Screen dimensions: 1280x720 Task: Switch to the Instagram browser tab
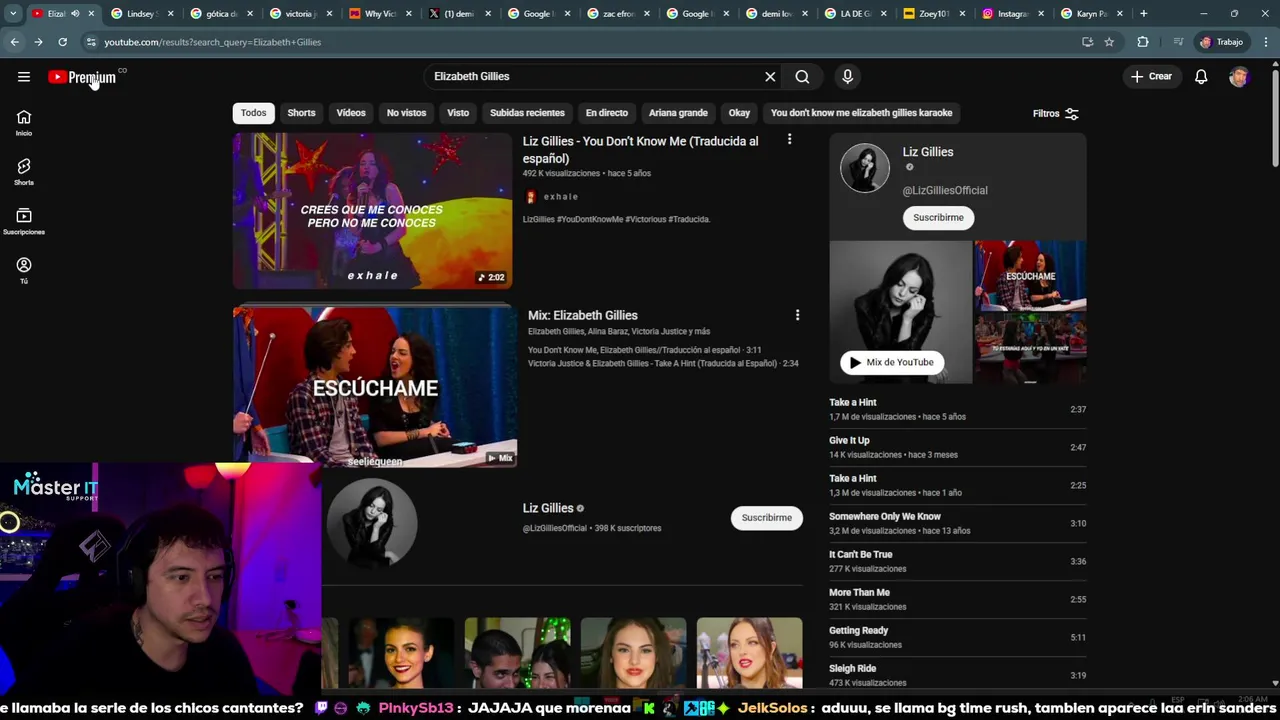click(x=1013, y=14)
